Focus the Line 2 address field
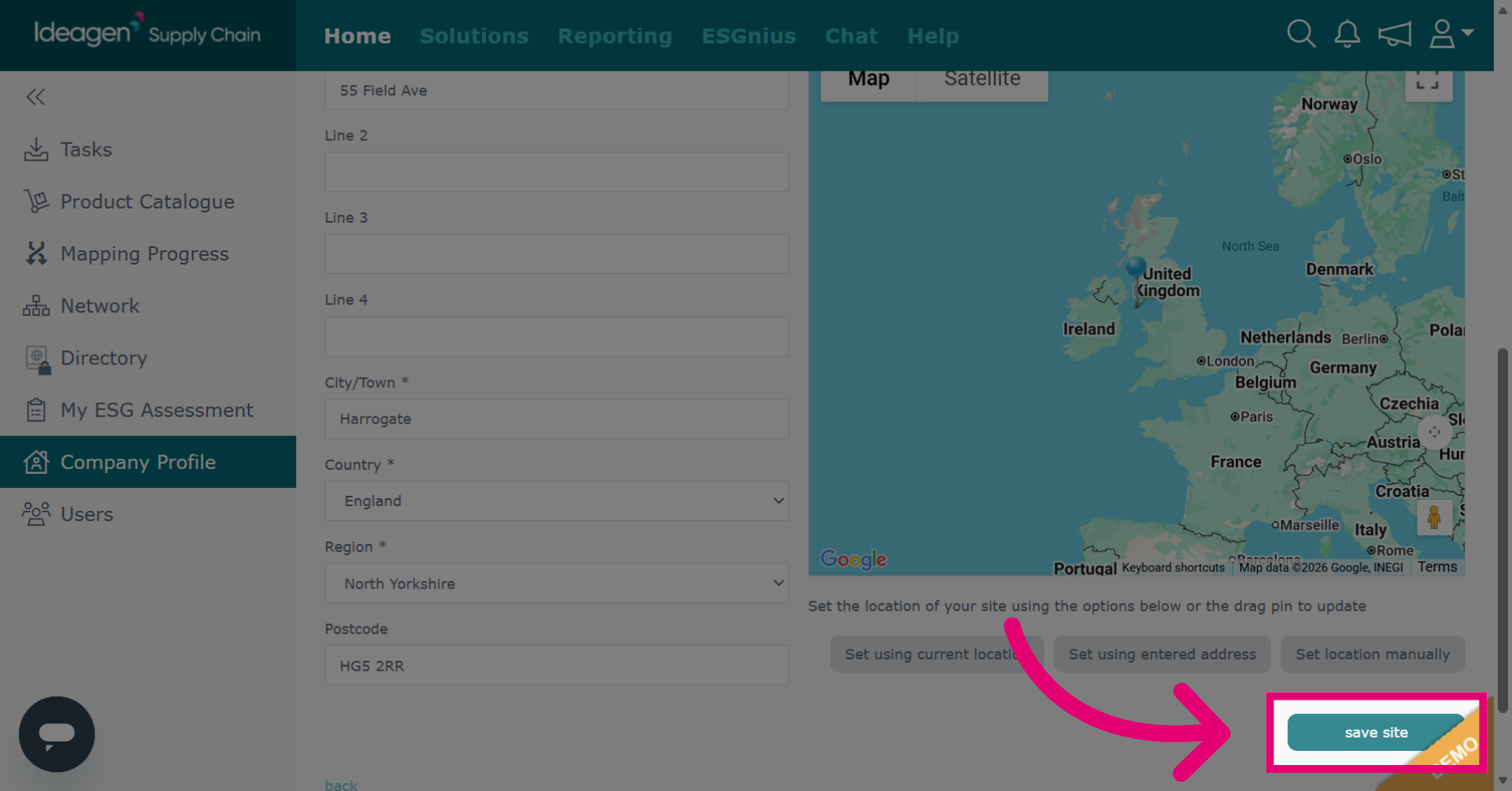The image size is (1512, 791). click(557, 172)
